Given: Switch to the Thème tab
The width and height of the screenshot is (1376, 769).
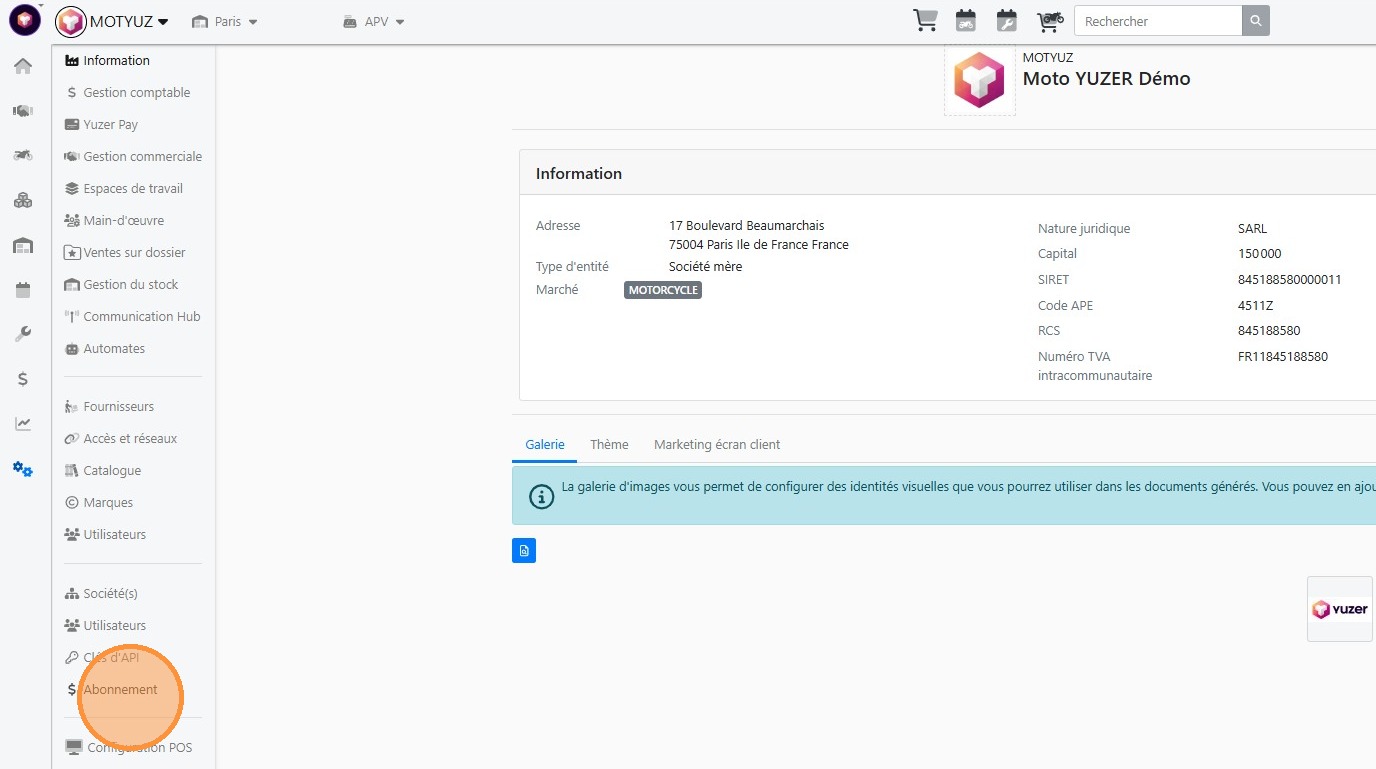Looking at the screenshot, I should (609, 445).
